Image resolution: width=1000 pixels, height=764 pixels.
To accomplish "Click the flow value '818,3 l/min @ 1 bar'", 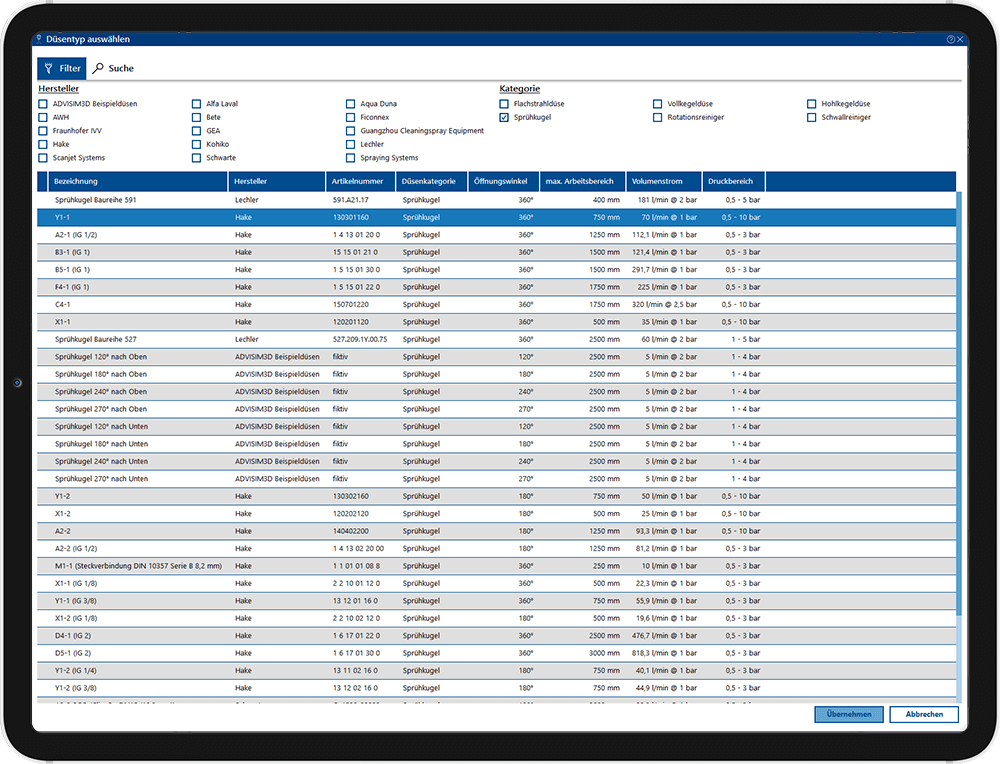I will (665, 653).
